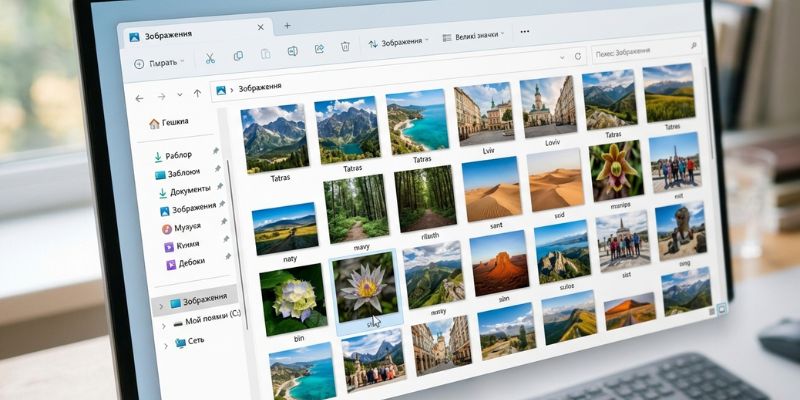The image size is (800, 400).
Task: Open a new tab with plus
Action: pos(287,26)
